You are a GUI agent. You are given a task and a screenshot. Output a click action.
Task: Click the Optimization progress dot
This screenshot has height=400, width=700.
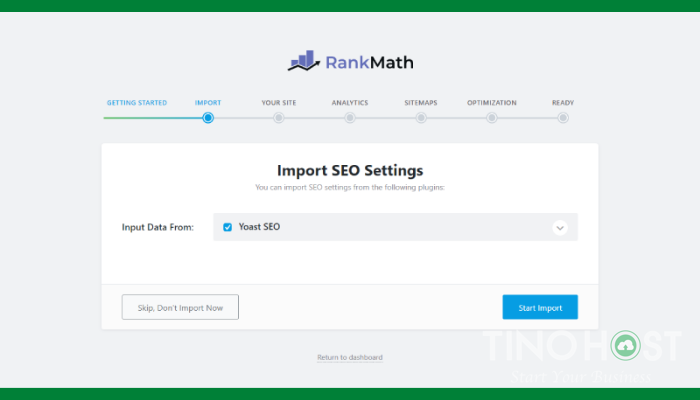point(492,118)
